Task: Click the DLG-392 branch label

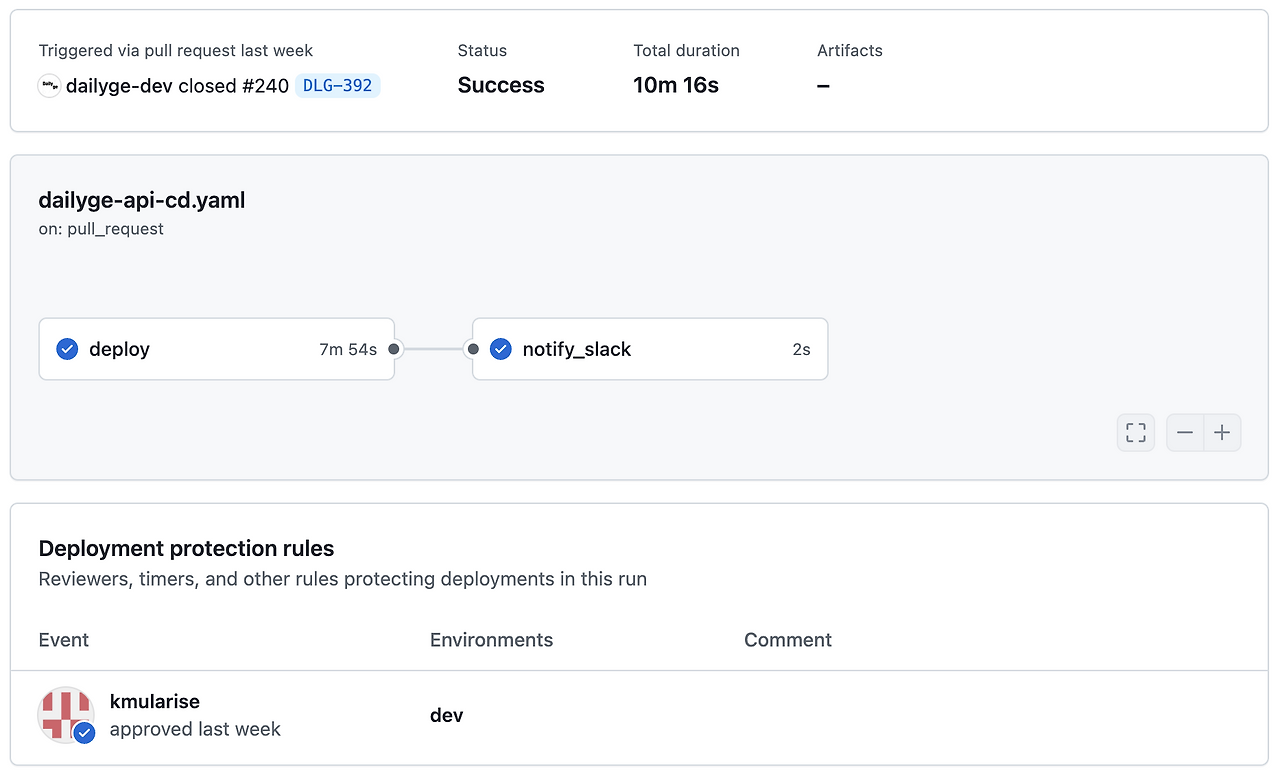Action: click(x=338, y=86)
